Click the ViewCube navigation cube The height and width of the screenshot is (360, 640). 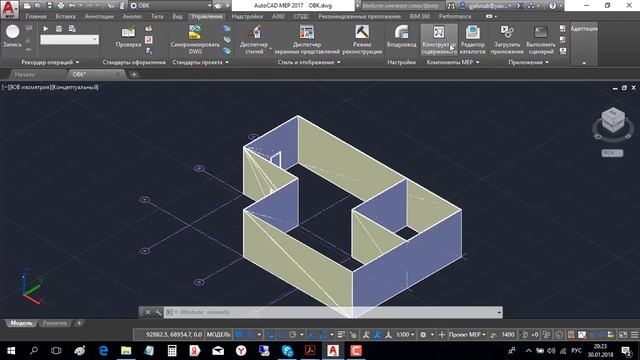coord(613,120)
